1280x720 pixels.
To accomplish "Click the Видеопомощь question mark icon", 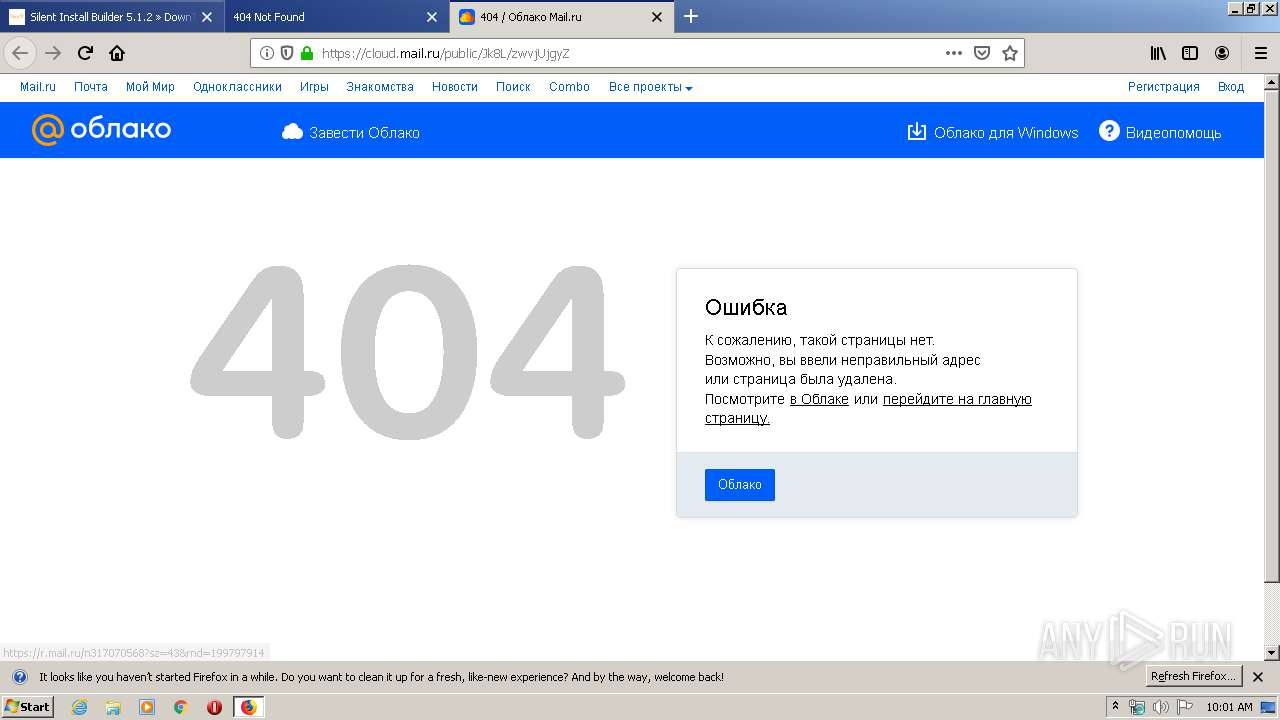I will pos(1109,131).
